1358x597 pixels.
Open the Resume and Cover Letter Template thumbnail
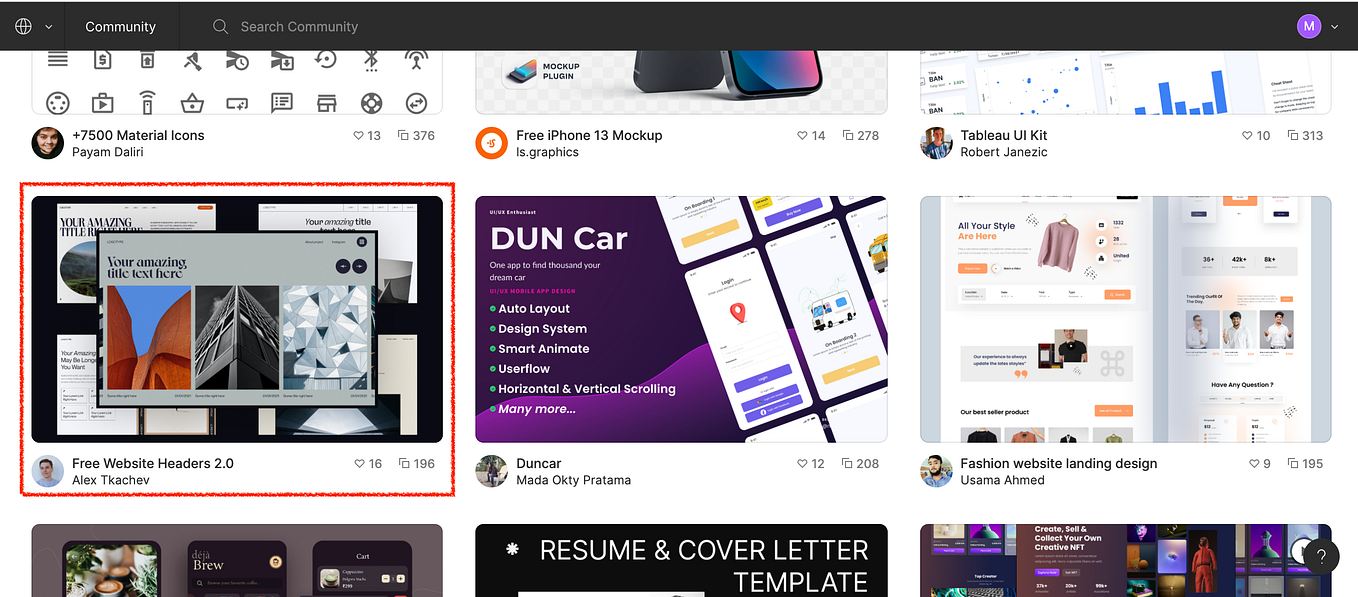[x=680, y=560]
